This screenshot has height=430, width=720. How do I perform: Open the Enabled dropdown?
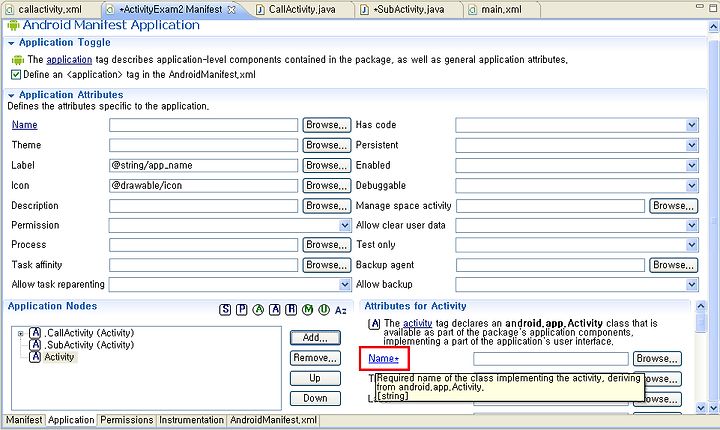tap(692, 165)
